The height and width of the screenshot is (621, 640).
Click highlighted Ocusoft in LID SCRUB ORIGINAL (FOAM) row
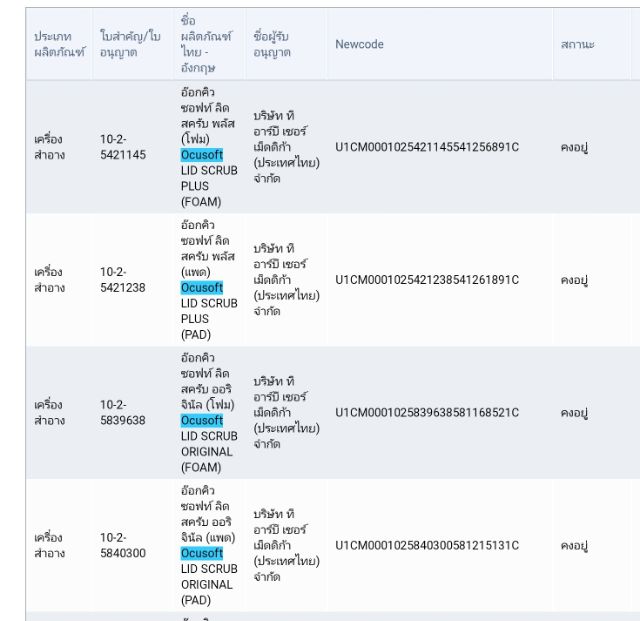coord(202,421)
